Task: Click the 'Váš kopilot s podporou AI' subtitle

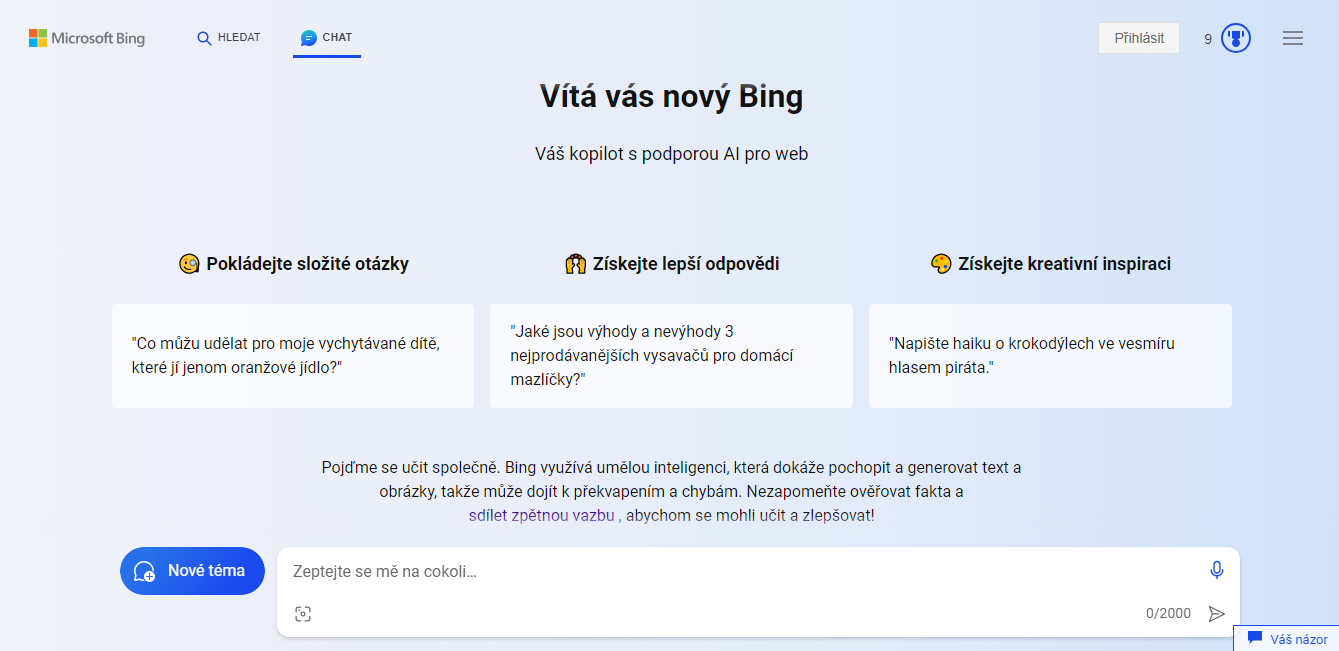Action: (671, 154)
